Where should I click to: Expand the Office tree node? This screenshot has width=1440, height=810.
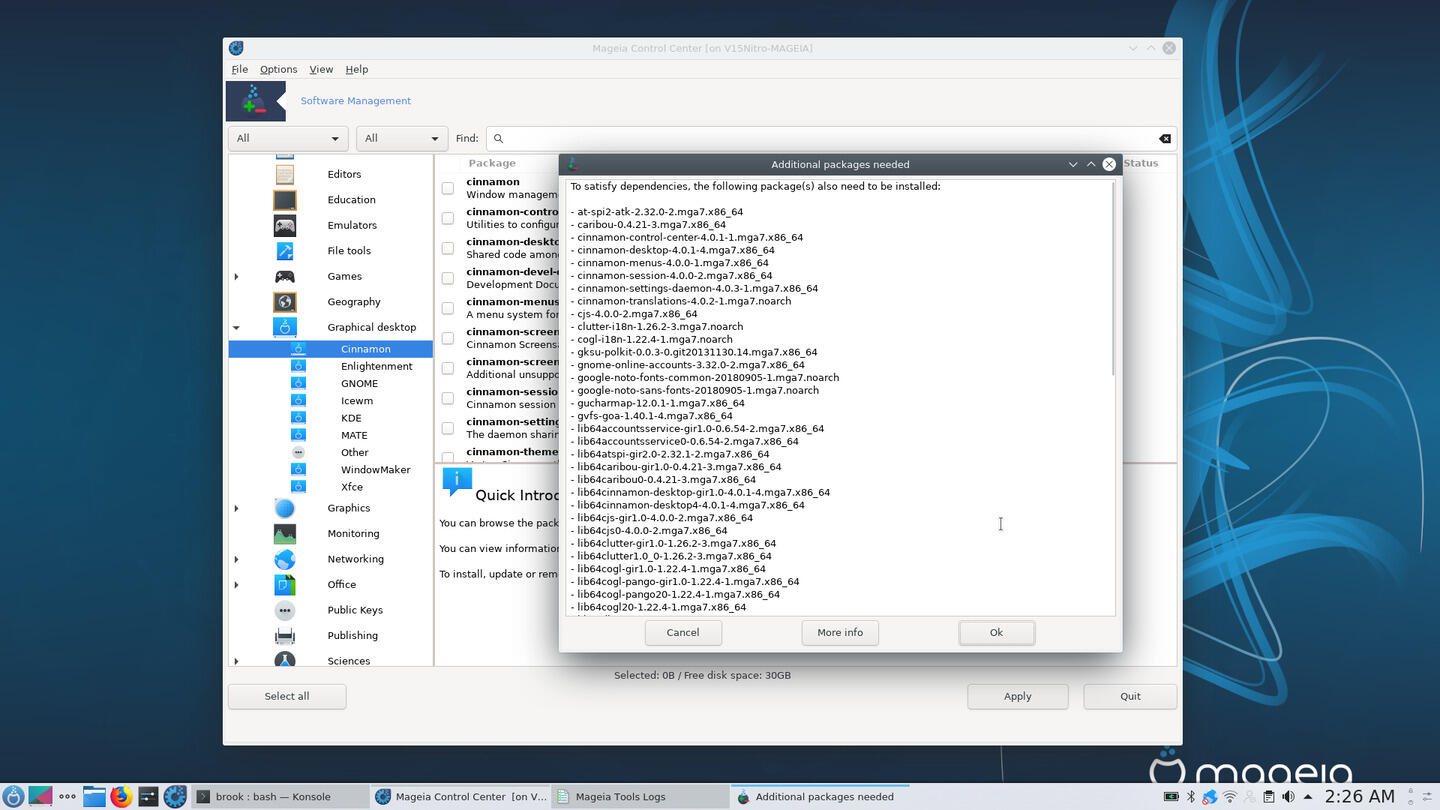237,585
